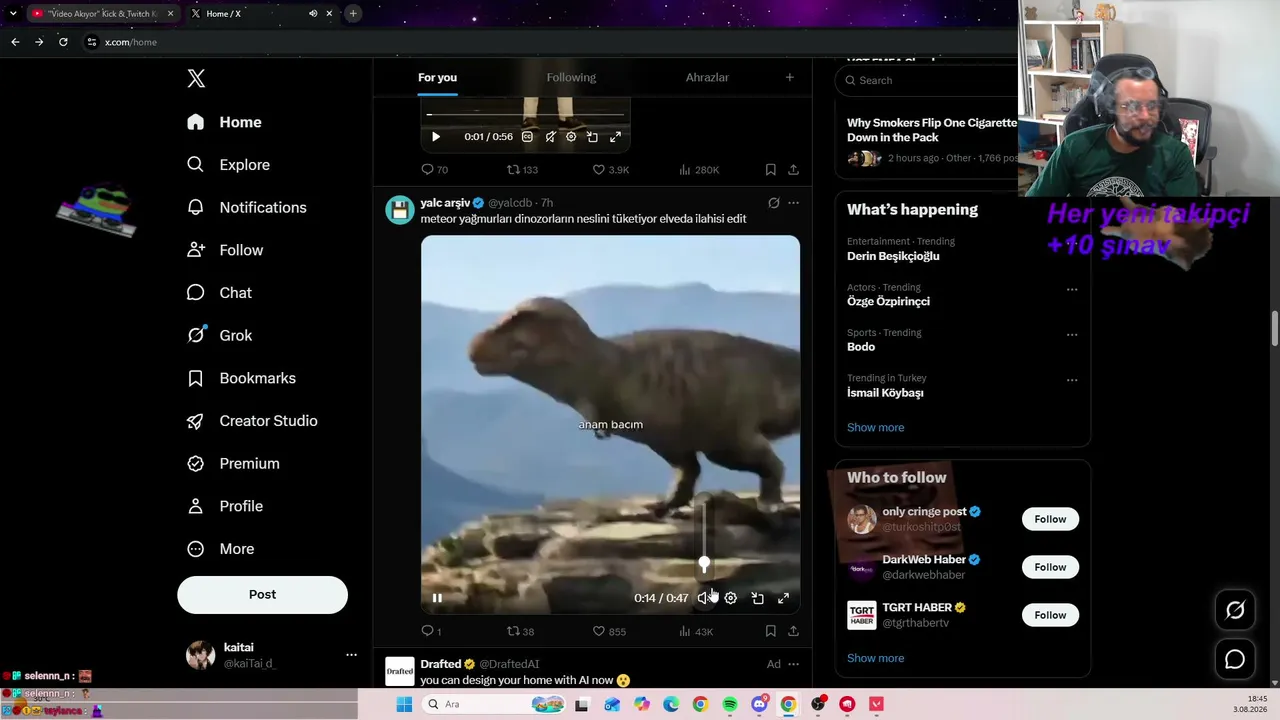Open the floating Grok button
This screenshot has height=720, width=1280.
point(1235,610)
